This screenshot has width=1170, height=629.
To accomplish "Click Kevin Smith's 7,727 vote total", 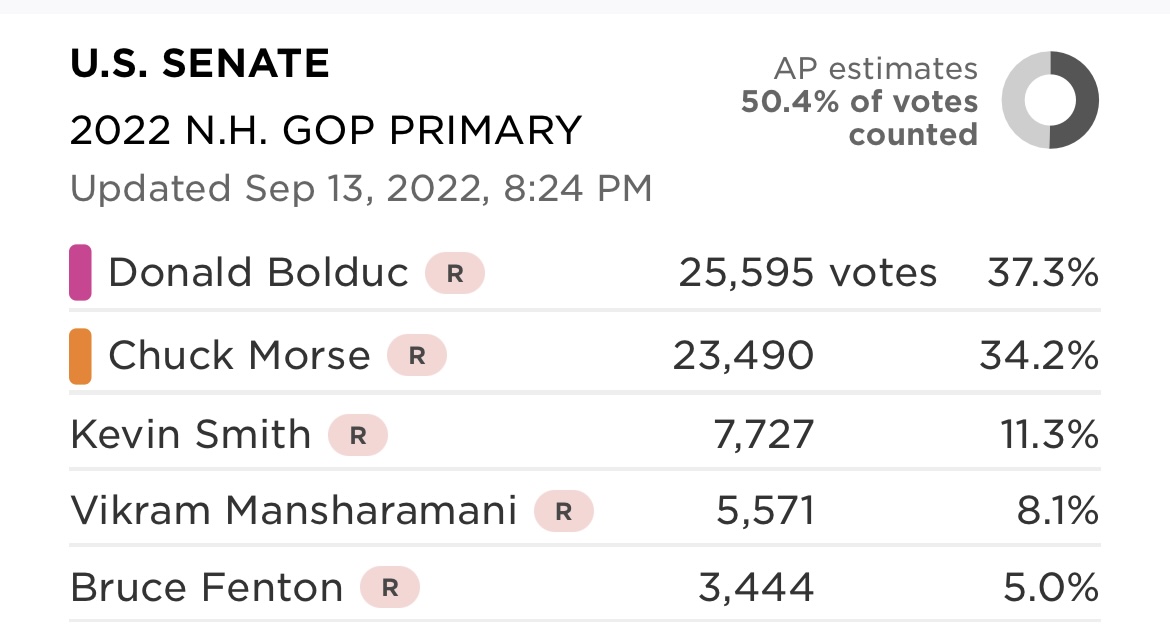I will click(x=765, y=435).
